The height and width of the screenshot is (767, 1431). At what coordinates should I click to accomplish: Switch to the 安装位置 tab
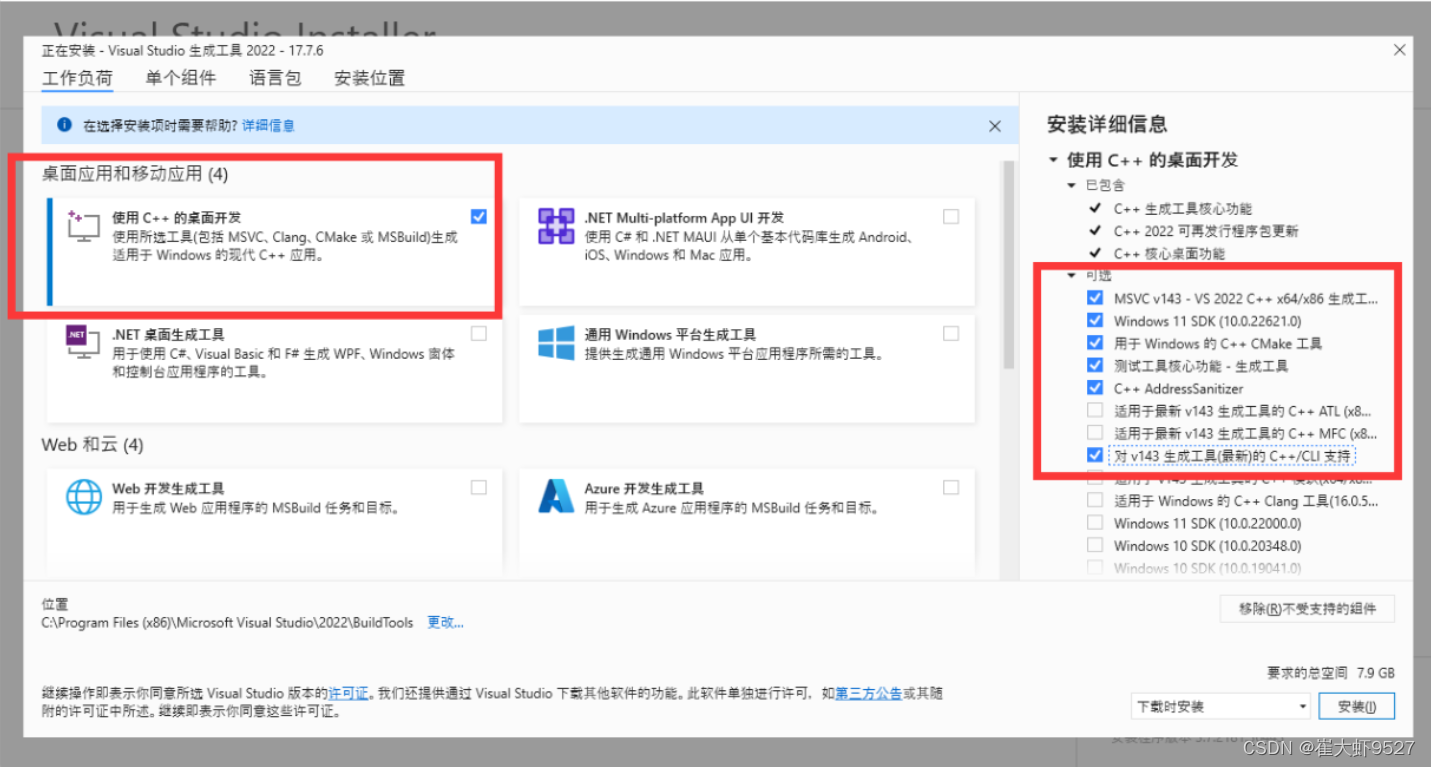[x=369, y=78]
